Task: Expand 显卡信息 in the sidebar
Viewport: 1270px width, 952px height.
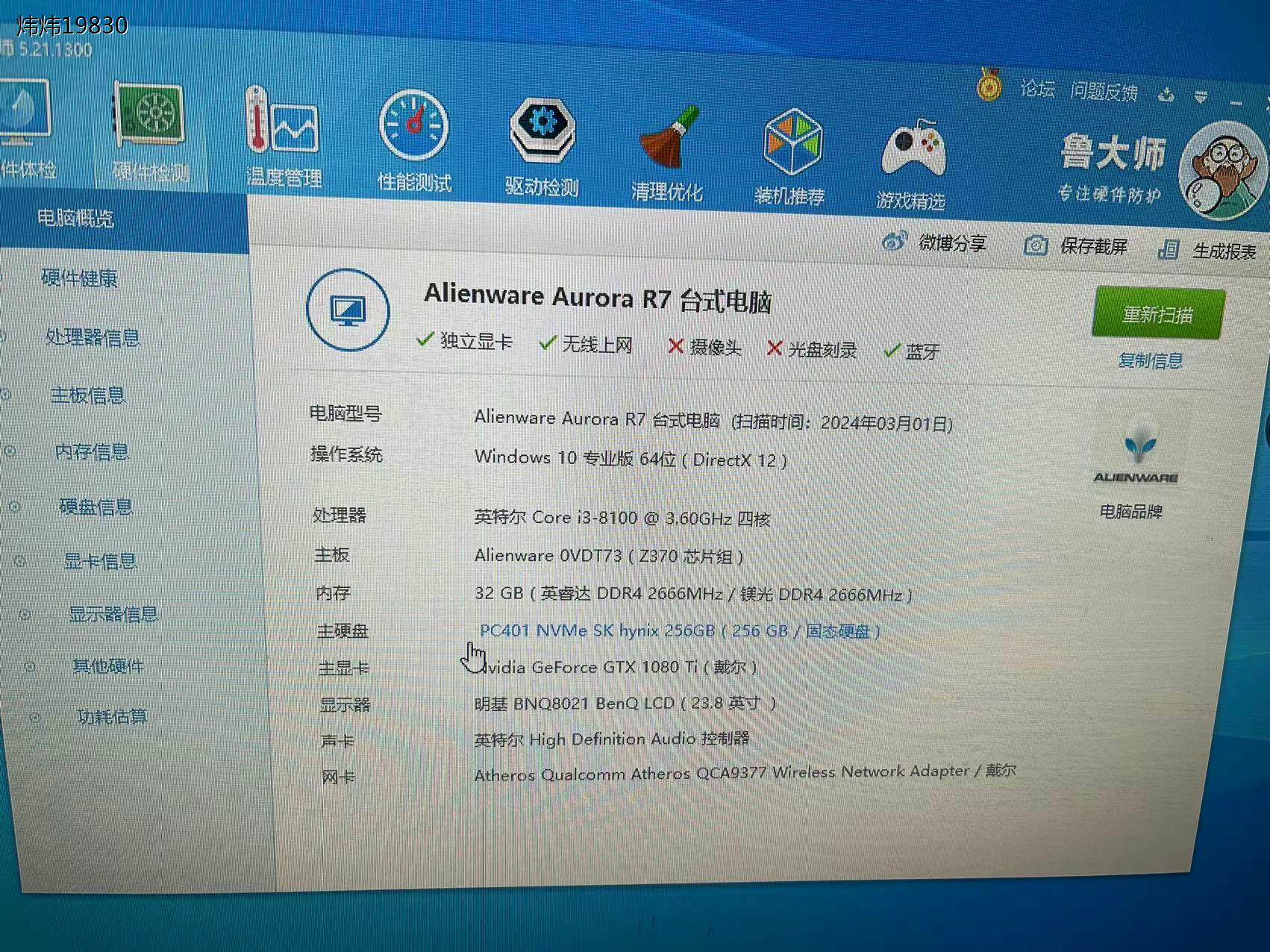Action: pyautogui.click(x=101, y=560)
